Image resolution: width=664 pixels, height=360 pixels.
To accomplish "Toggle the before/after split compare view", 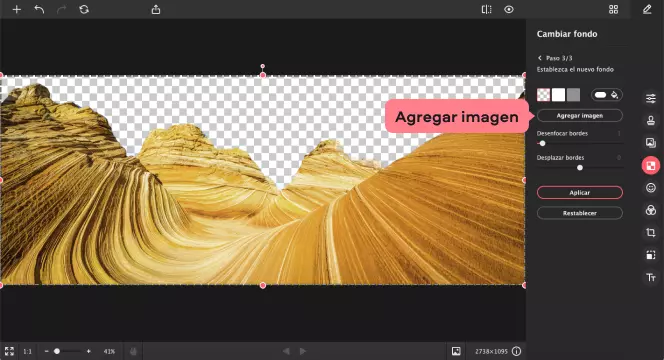I will [x=487, y=9].
